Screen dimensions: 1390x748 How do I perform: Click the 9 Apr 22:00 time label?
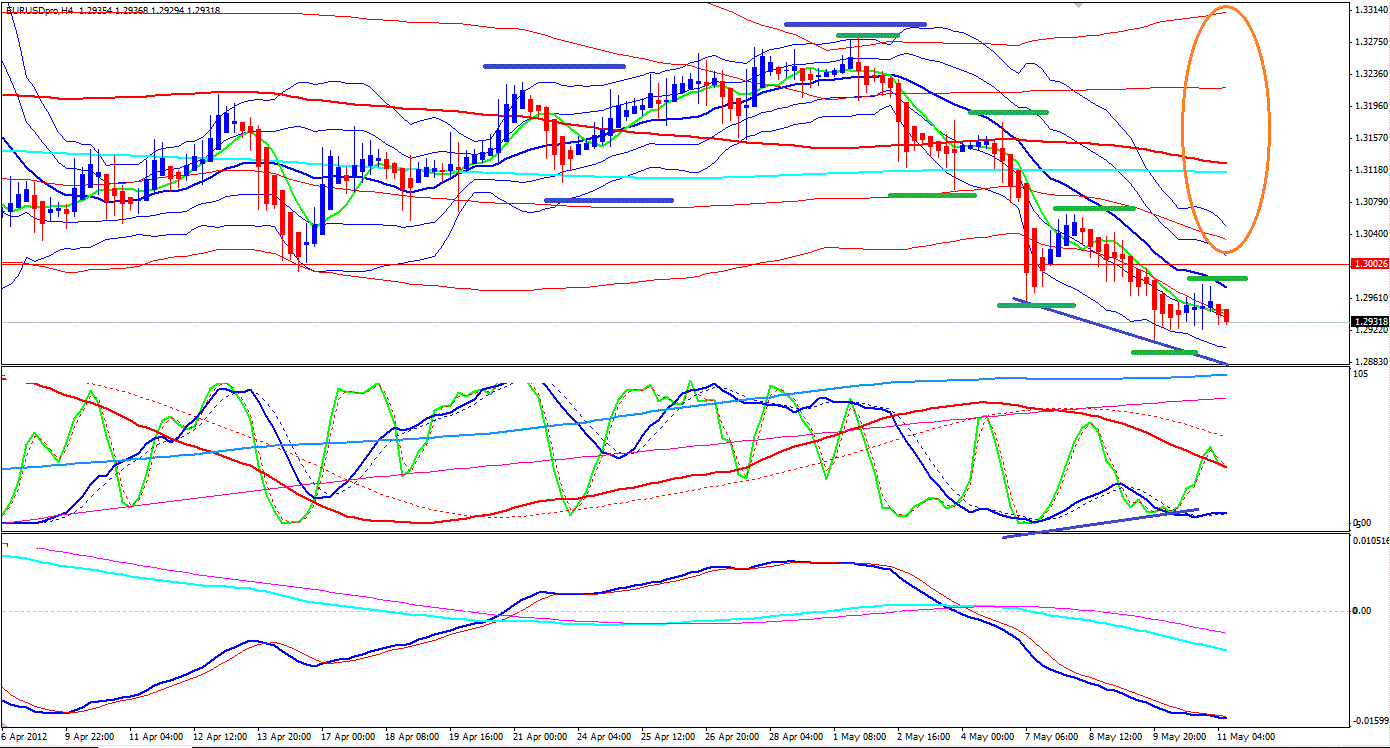92,736
